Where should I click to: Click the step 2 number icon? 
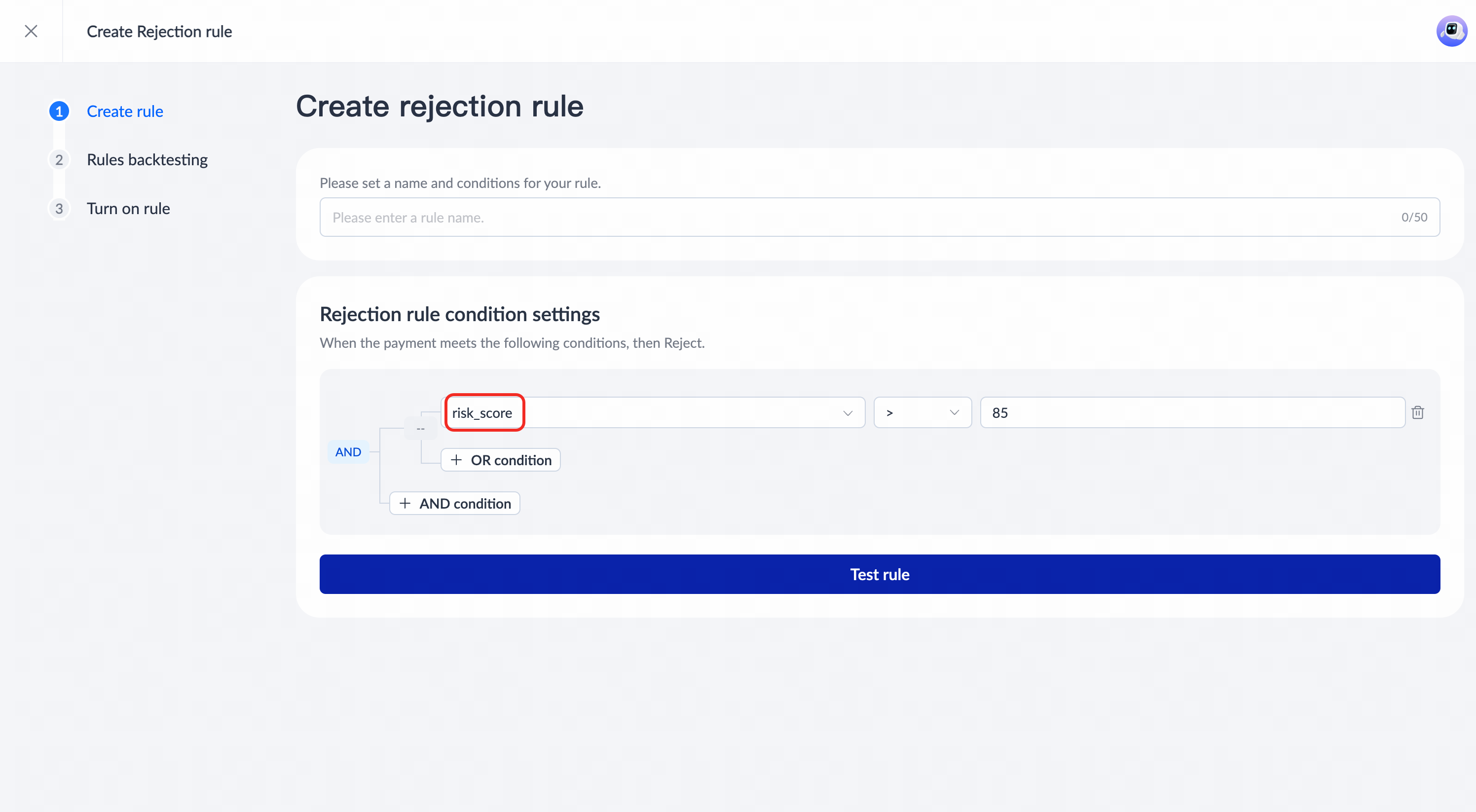click(x=59, y=160)
